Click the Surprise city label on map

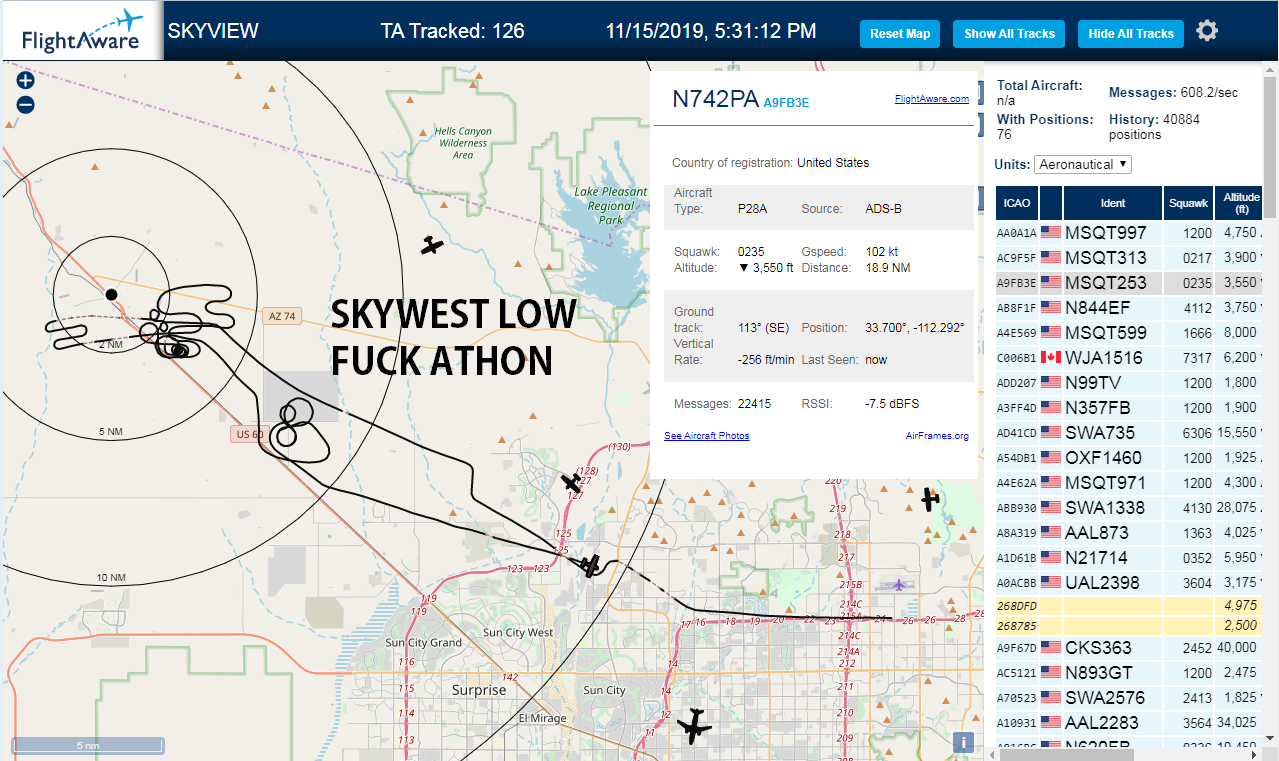click(x=479, y=690)
